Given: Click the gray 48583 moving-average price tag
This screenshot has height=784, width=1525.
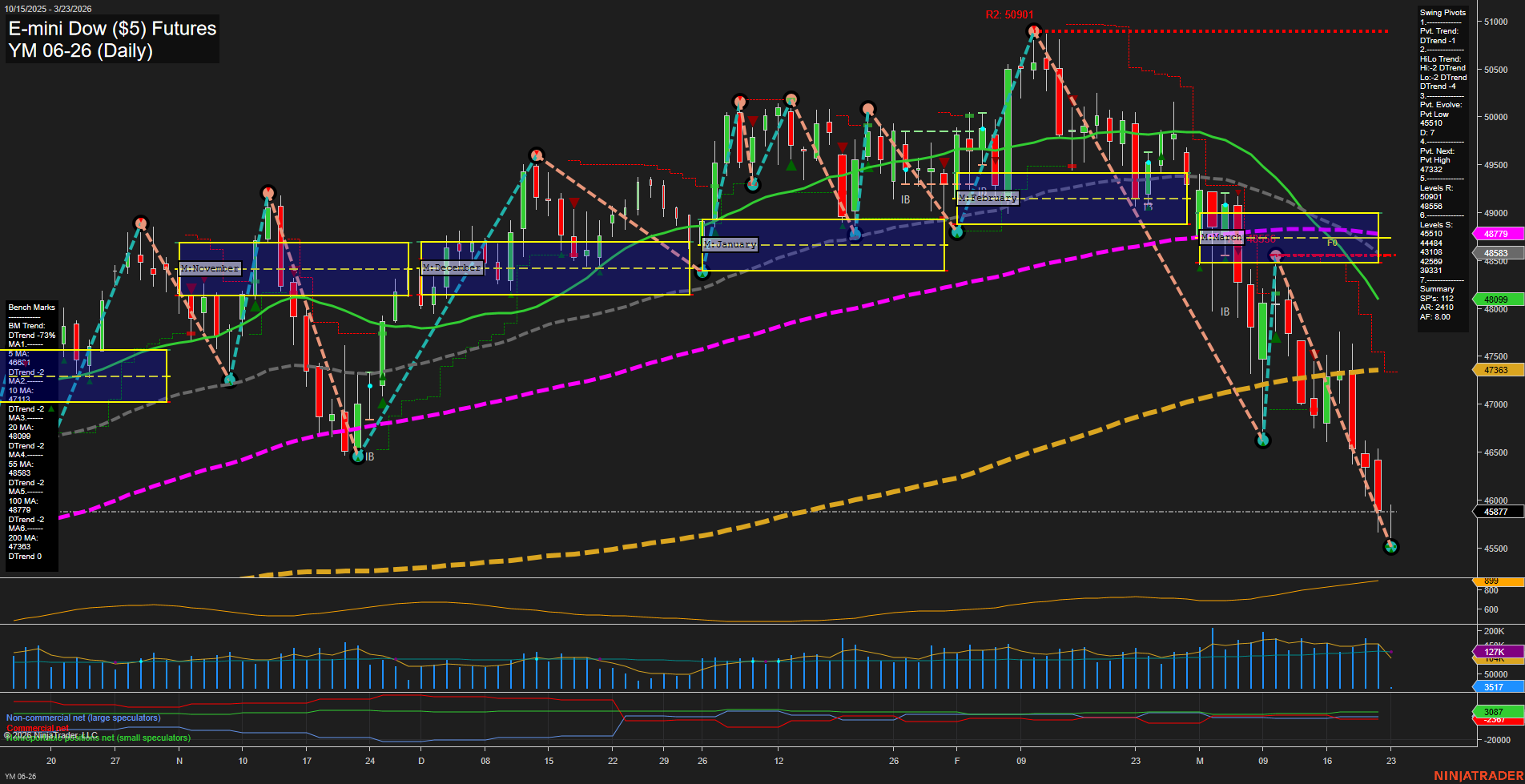Looking at the screenshot, I should click(x=1496, y=252).
